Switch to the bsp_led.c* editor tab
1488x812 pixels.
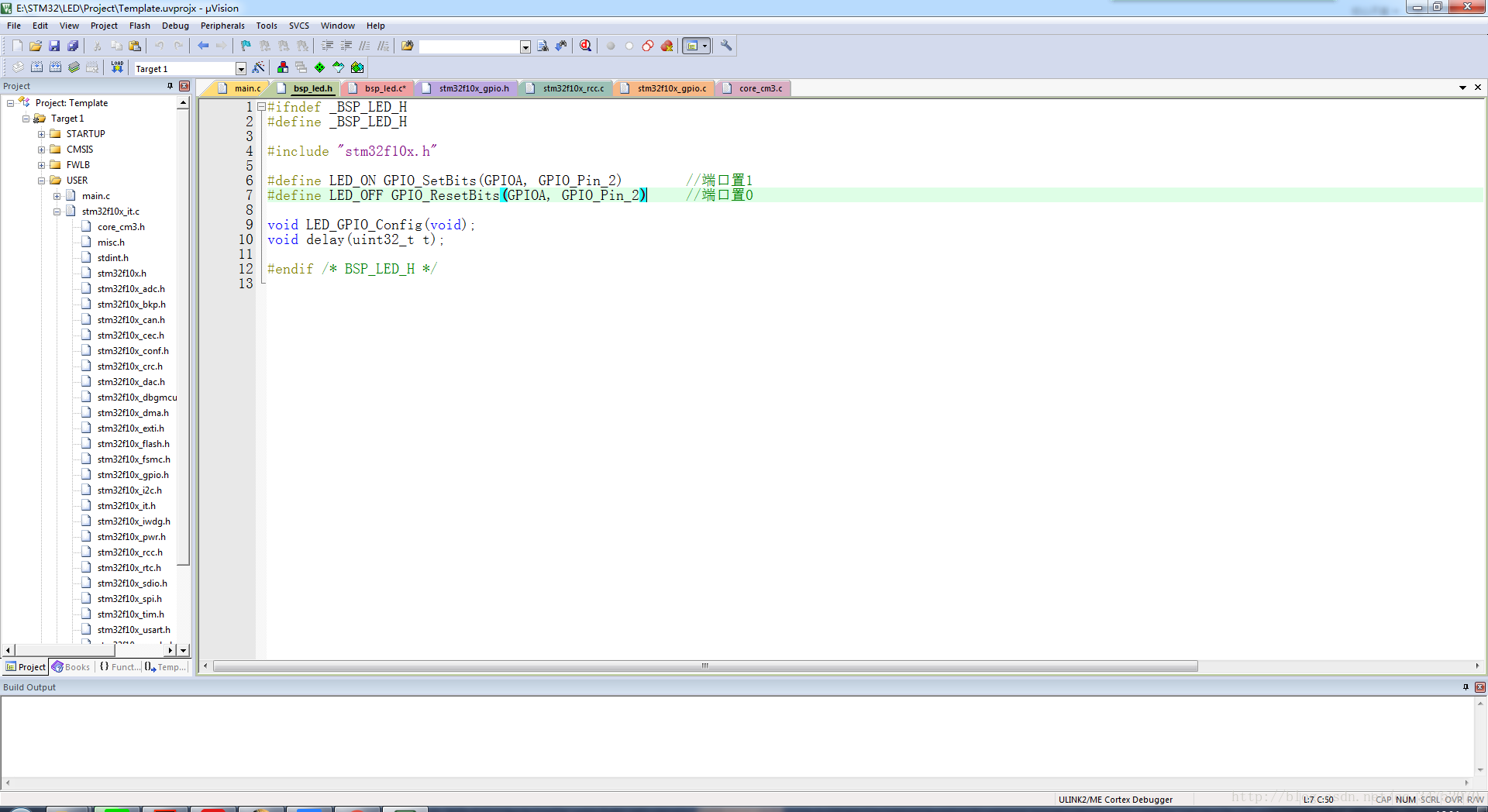pyautogui.click(x=379, y=88)
